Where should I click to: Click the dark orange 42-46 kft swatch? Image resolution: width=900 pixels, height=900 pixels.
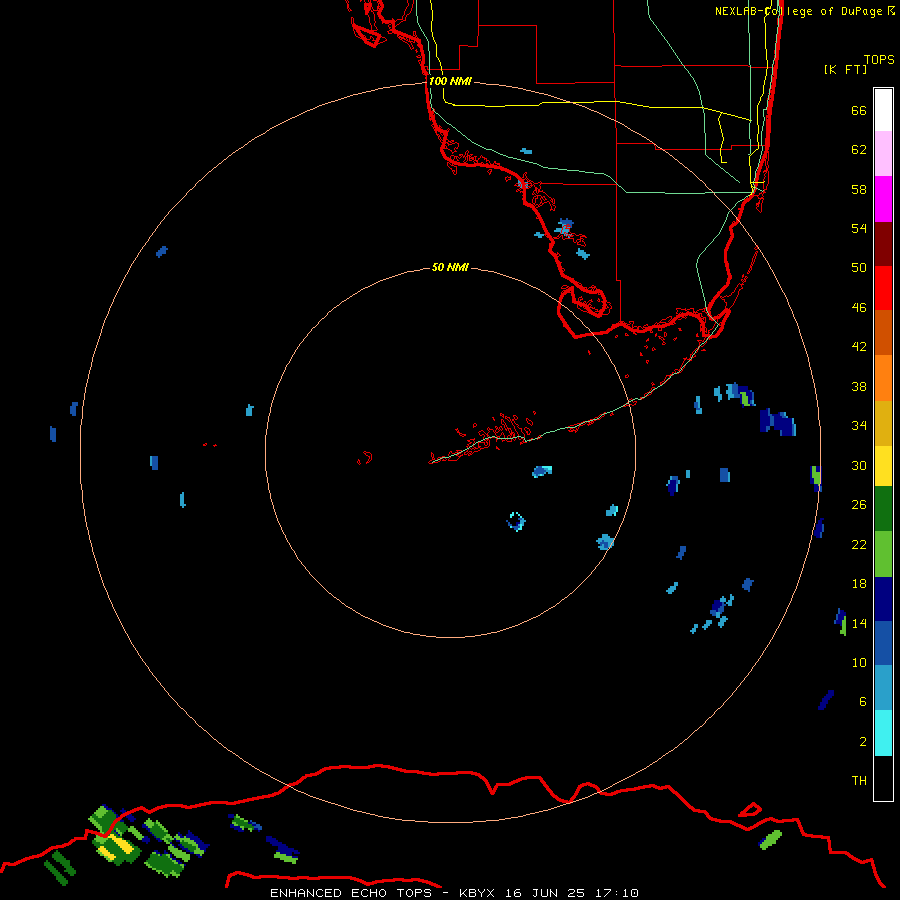tap(883, 332)
